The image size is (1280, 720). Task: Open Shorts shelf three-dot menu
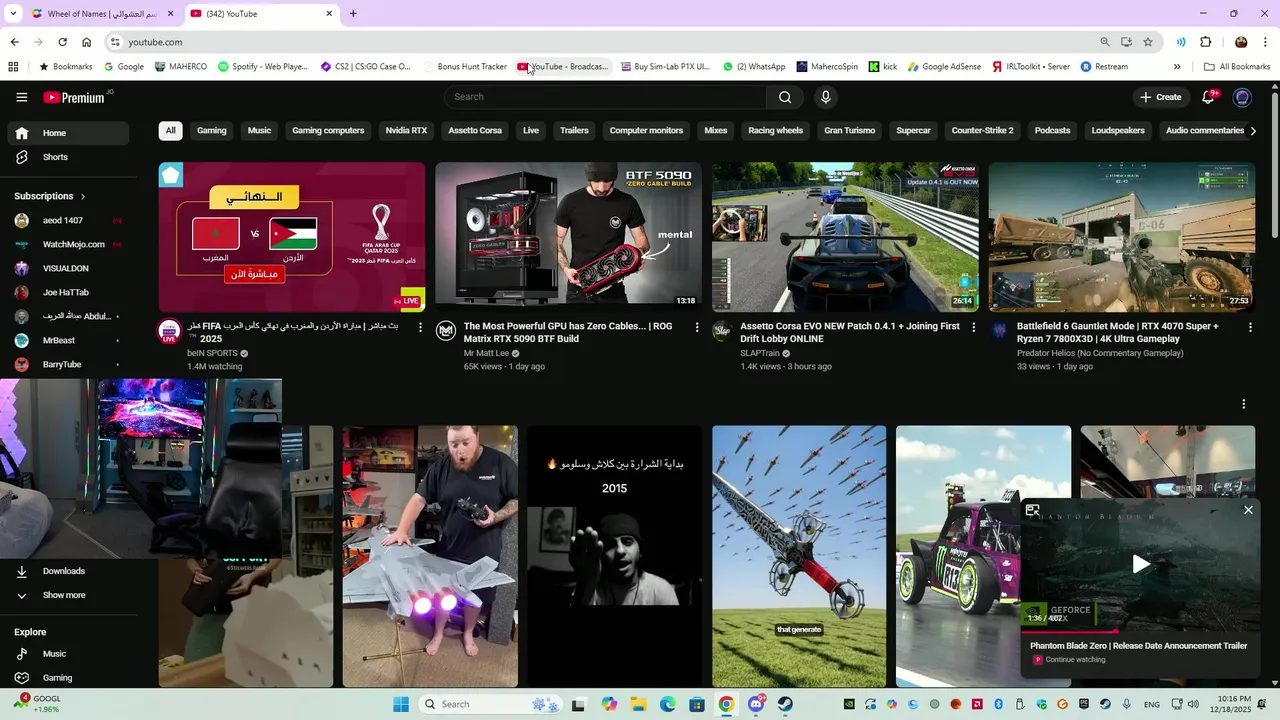1244,404
